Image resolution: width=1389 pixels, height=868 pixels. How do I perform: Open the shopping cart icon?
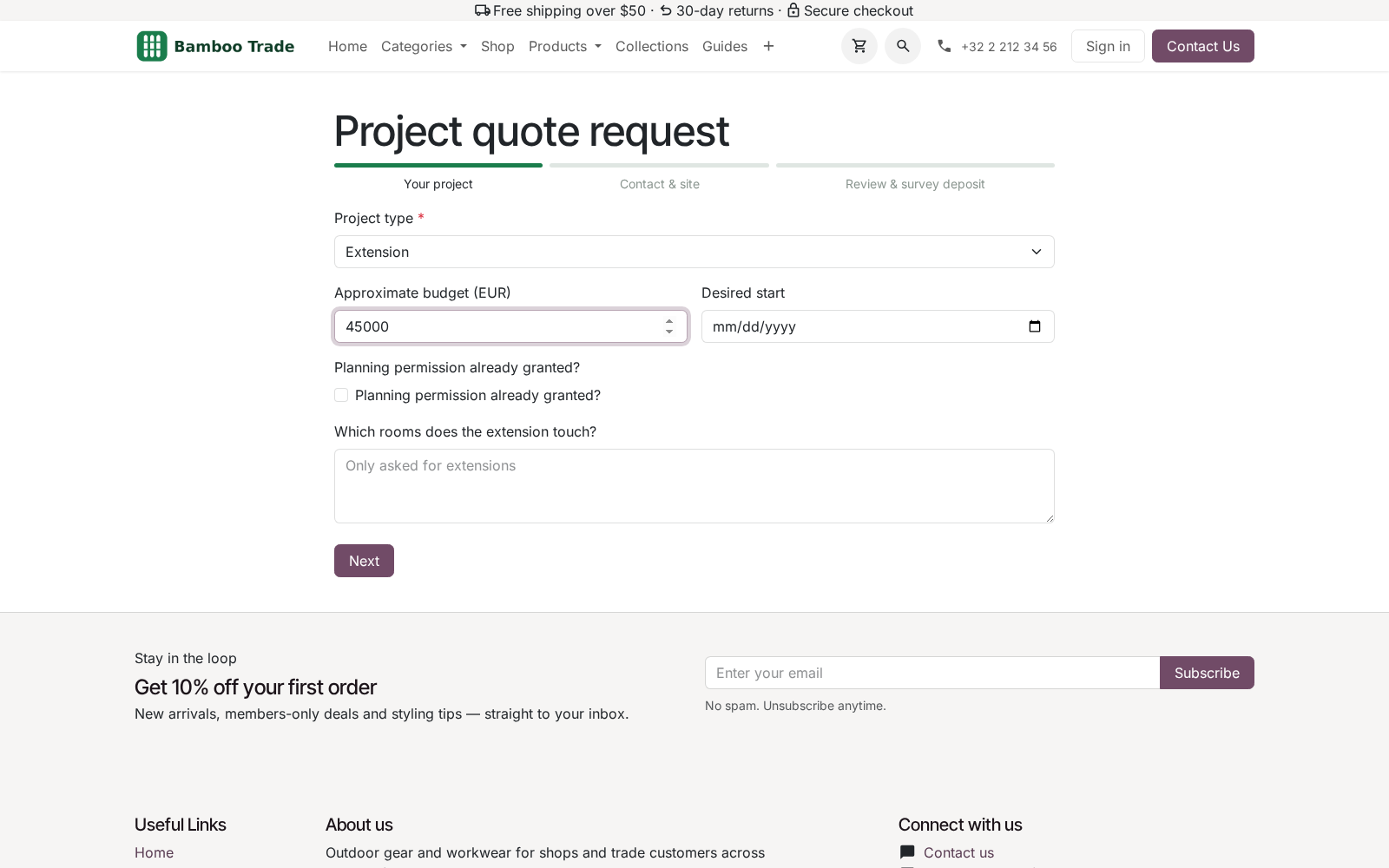[x=859, y=46]
